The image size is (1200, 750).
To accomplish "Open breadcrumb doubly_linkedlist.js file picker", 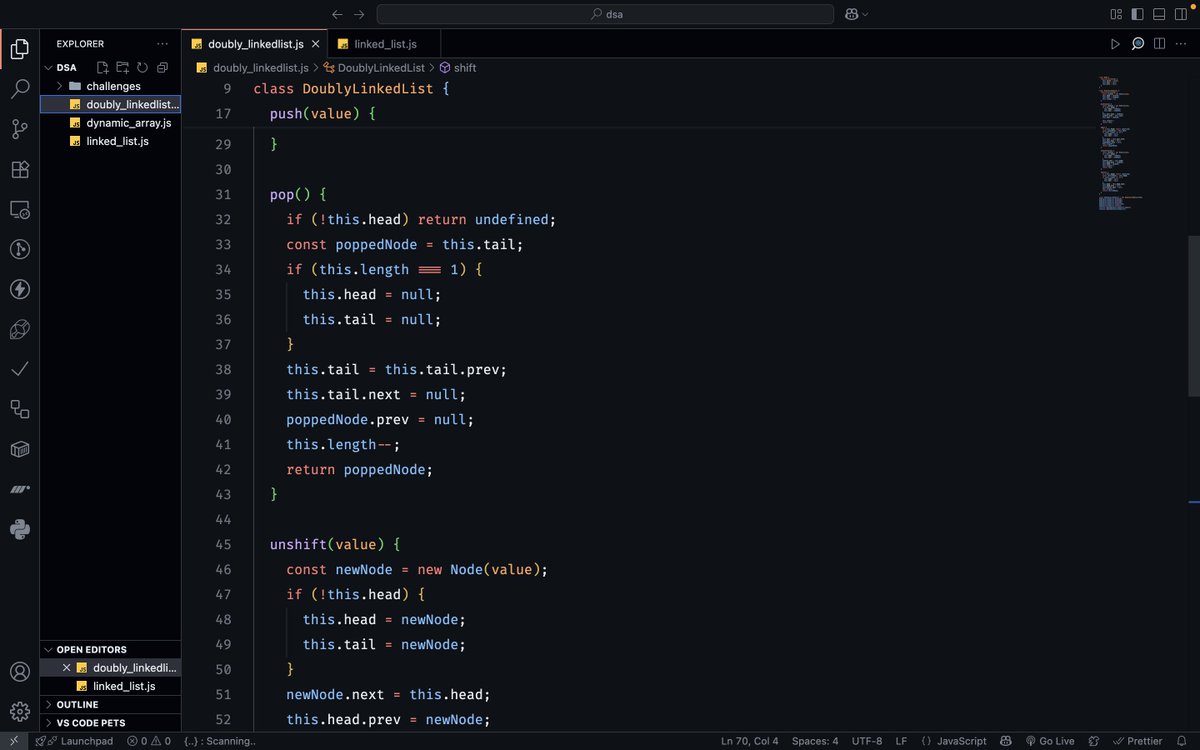I will 253,68.
